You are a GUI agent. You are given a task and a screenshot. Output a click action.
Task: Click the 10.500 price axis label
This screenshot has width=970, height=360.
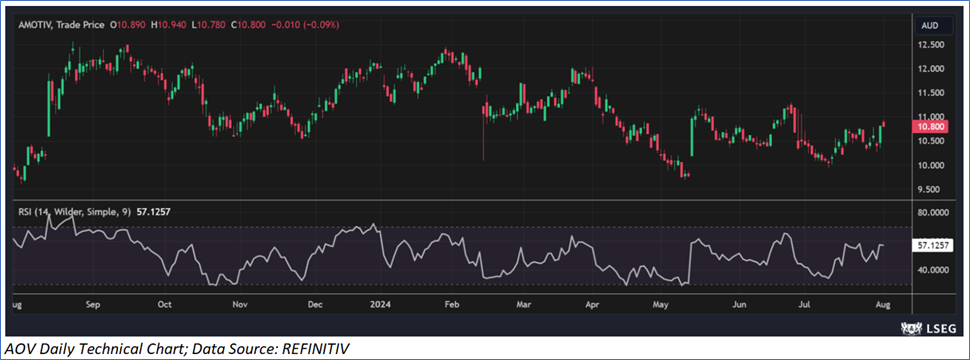coord(930,140)
